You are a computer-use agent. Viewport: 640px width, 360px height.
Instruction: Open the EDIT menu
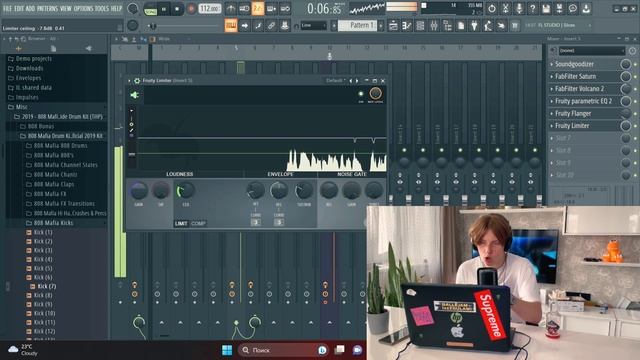pyautogui.click(x=19, y=8)
